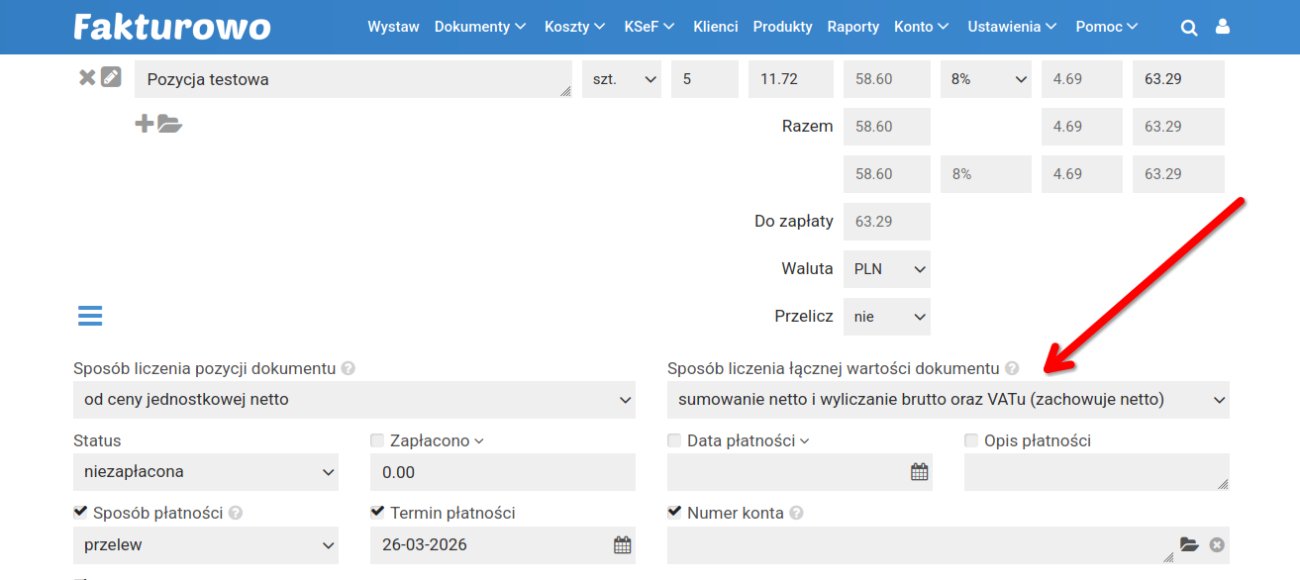The width and height of the screenshot is (1300, 580).
Task: Open the calendar for Termin płatności
Action: point(621,544)
